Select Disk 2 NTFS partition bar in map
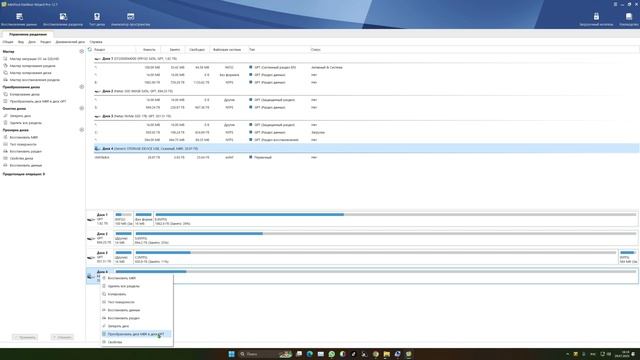This screenshot has height=360, width=640. point(386,238)
